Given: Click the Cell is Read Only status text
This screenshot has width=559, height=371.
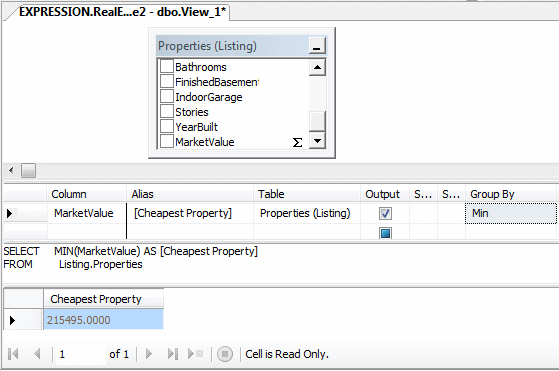Looking at the screenshot, I should pyautogui.click(x=287, y=354).
